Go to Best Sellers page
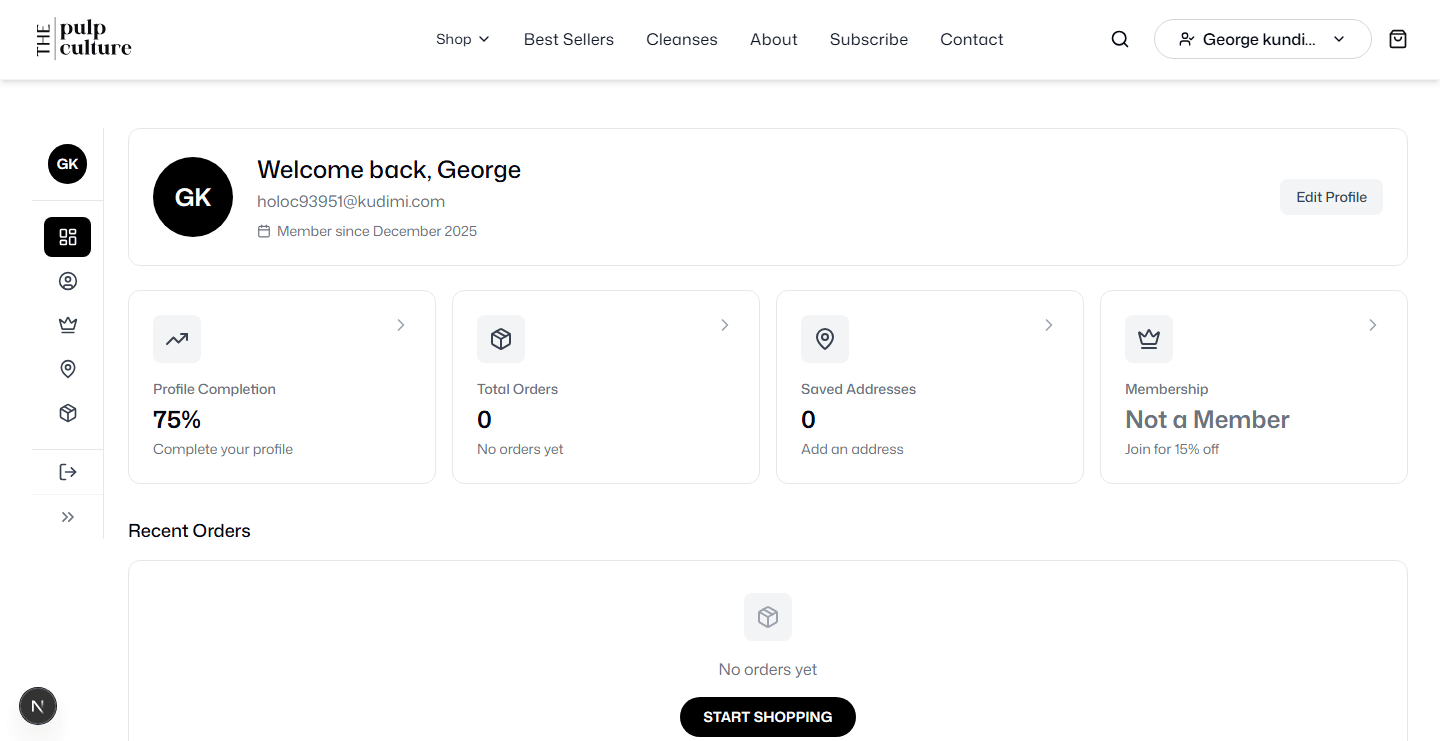The height and width of the screenshot is (741, 1440). point(569,39)
